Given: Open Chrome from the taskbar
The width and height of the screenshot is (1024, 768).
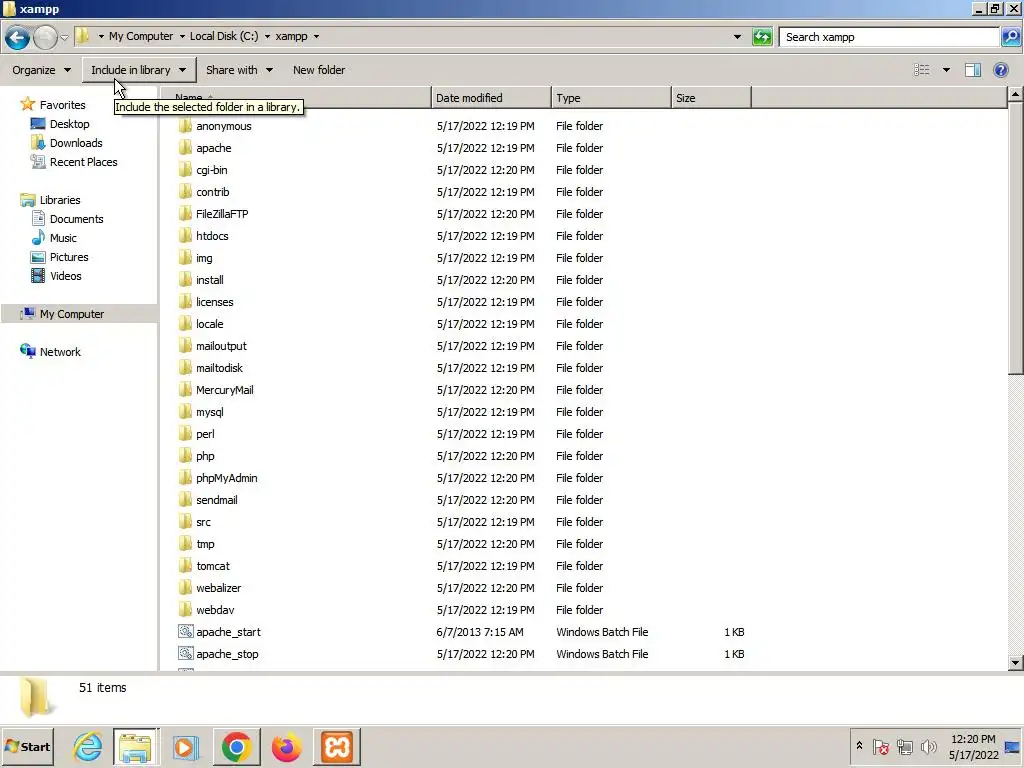Looking at the screenshot, I should pos(236,746).
